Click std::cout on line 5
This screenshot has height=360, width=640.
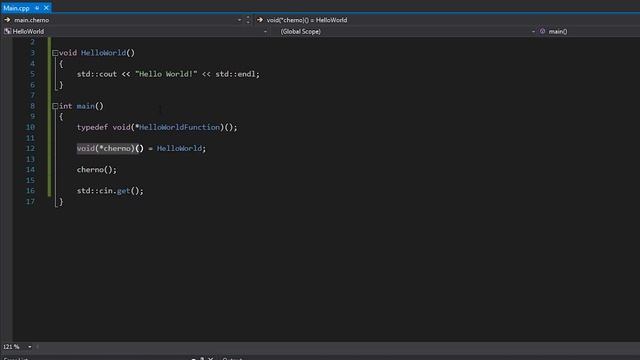point(97,74)
